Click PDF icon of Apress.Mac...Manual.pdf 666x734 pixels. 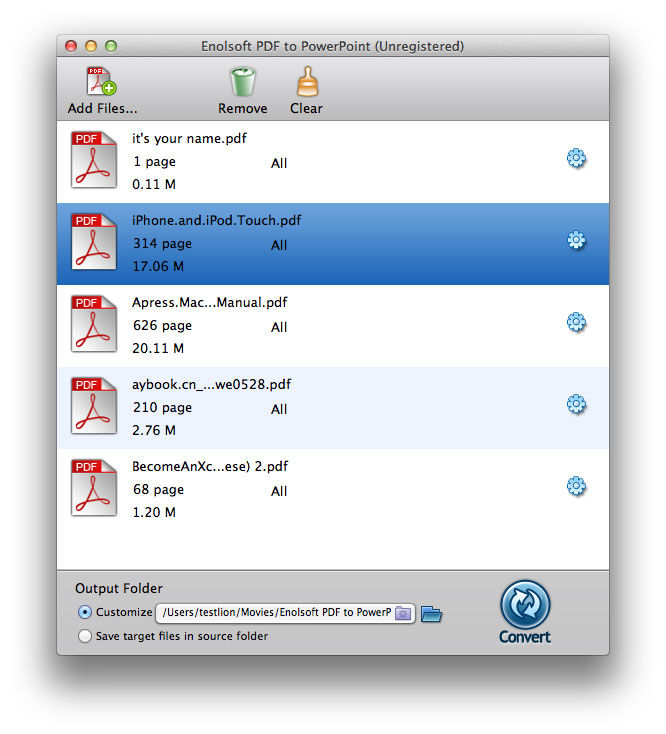94,323
